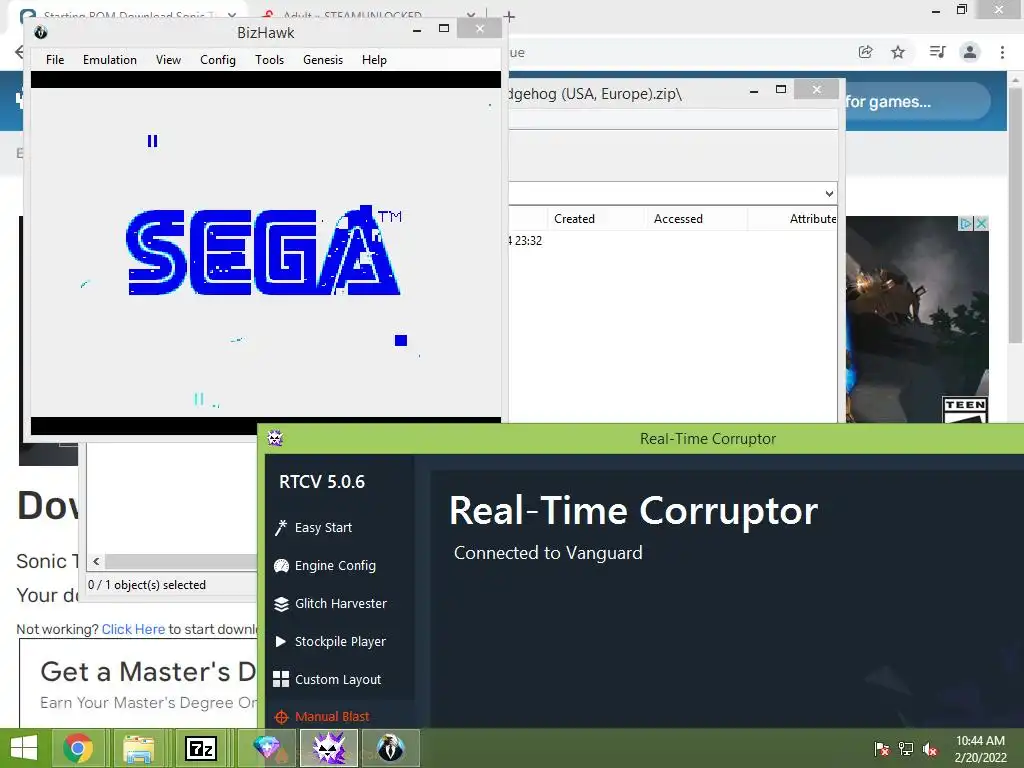This screenshot has height=768, width=1024.
Task: Sort by Attributes column in 7-Zip
Action: [812, 219]
